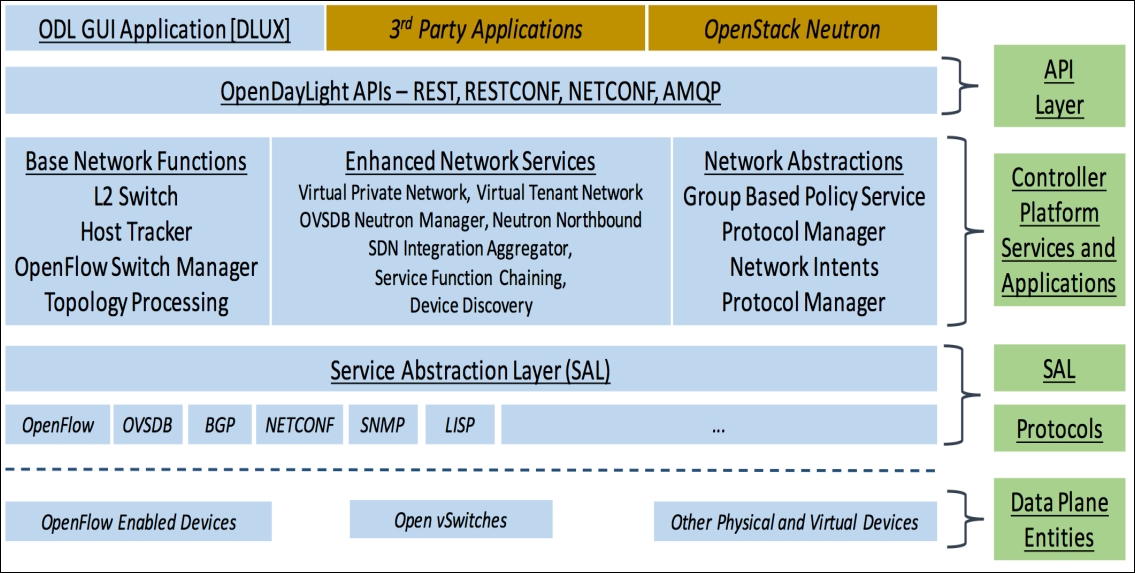
Task: Select the Virtual Tenant Network text
Action: (560, 192)
